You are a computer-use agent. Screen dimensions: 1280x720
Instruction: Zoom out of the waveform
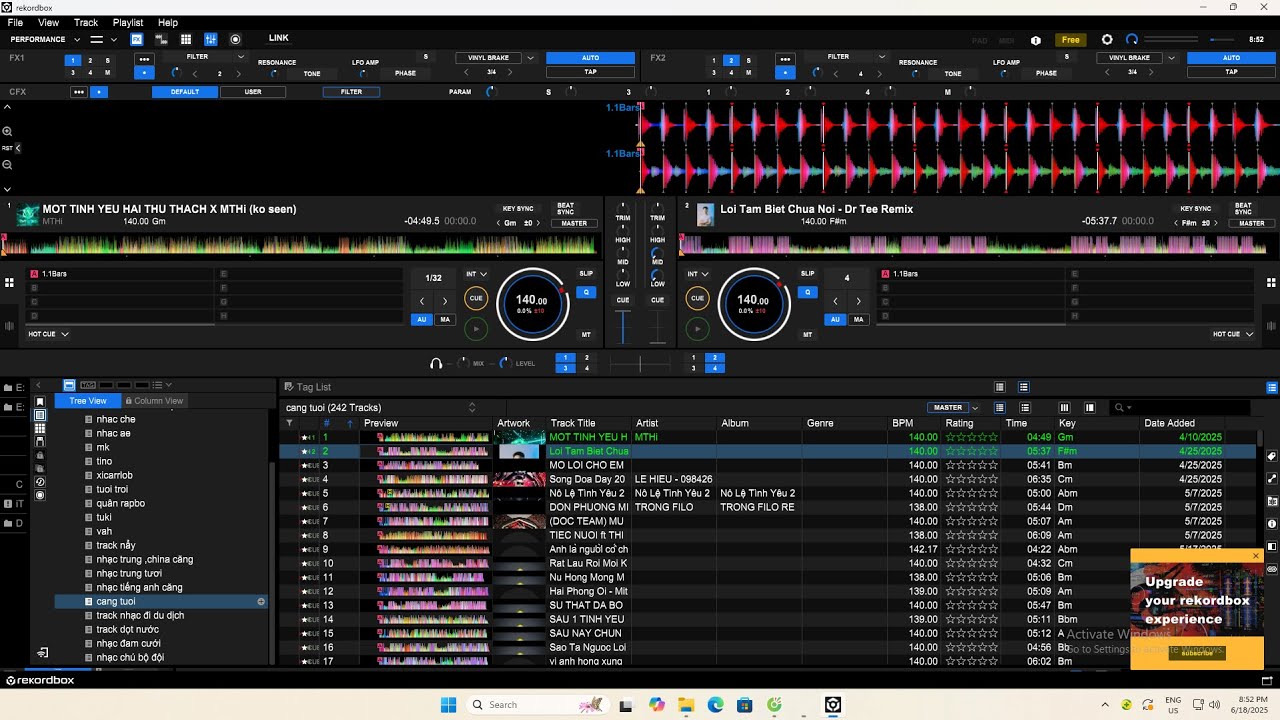click(7, 165)
